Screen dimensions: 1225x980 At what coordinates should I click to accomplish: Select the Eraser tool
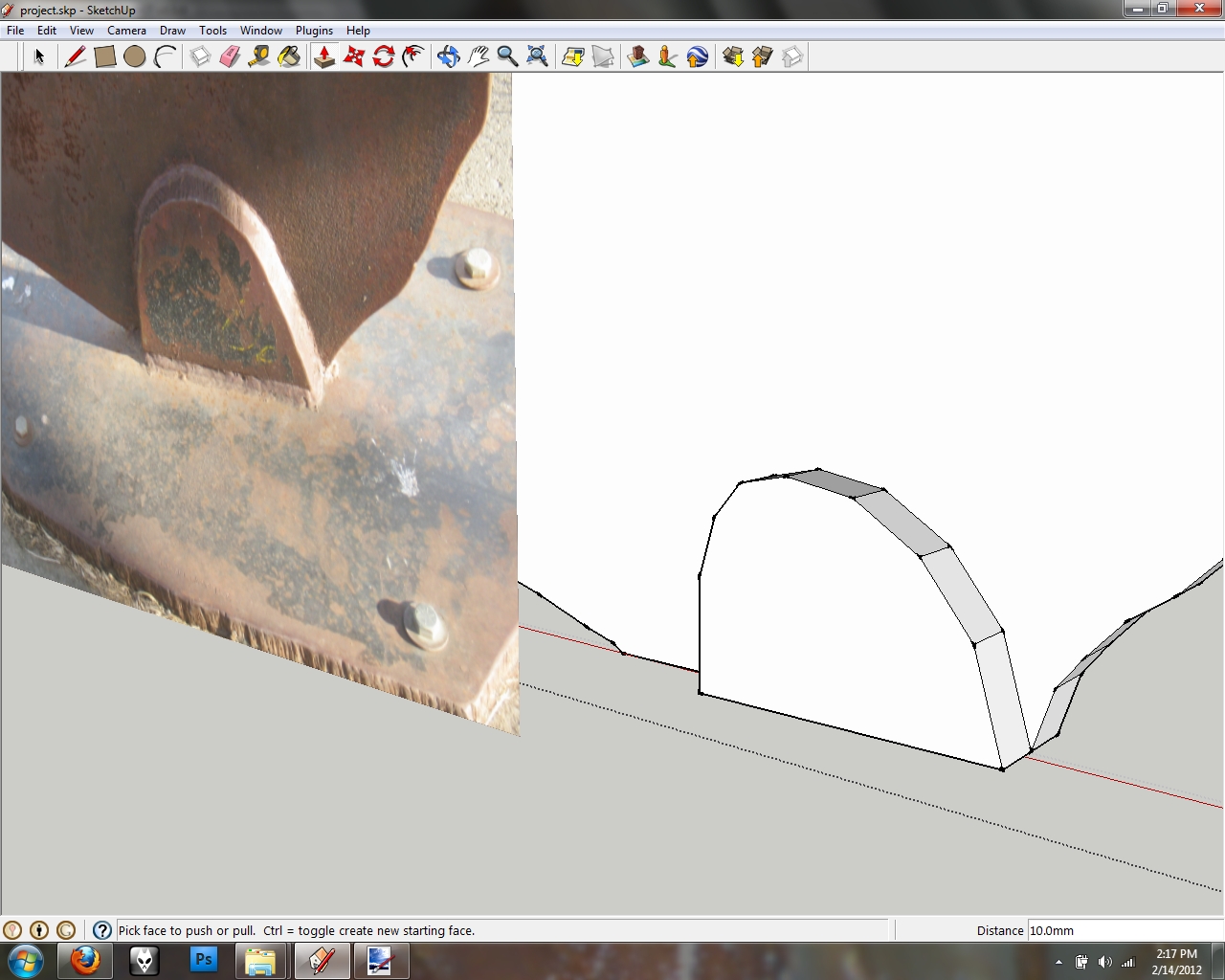230,56
